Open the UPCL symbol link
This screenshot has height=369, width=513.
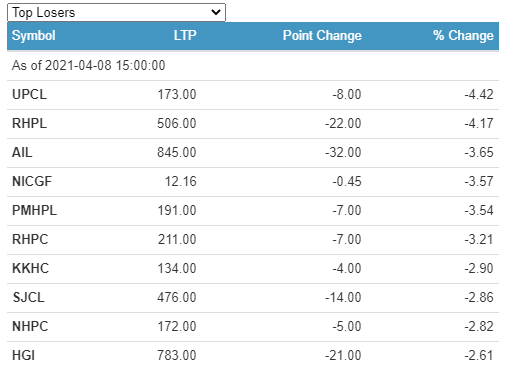point(29,95)
